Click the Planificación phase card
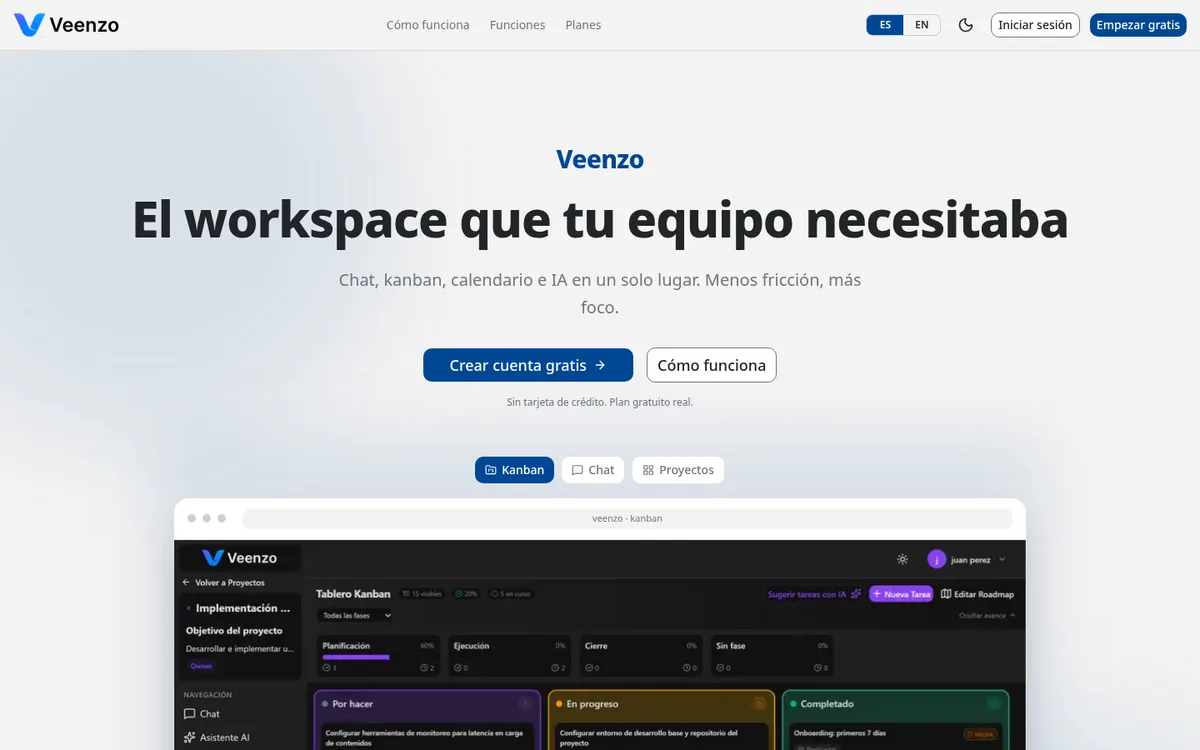 click(378, 656)
